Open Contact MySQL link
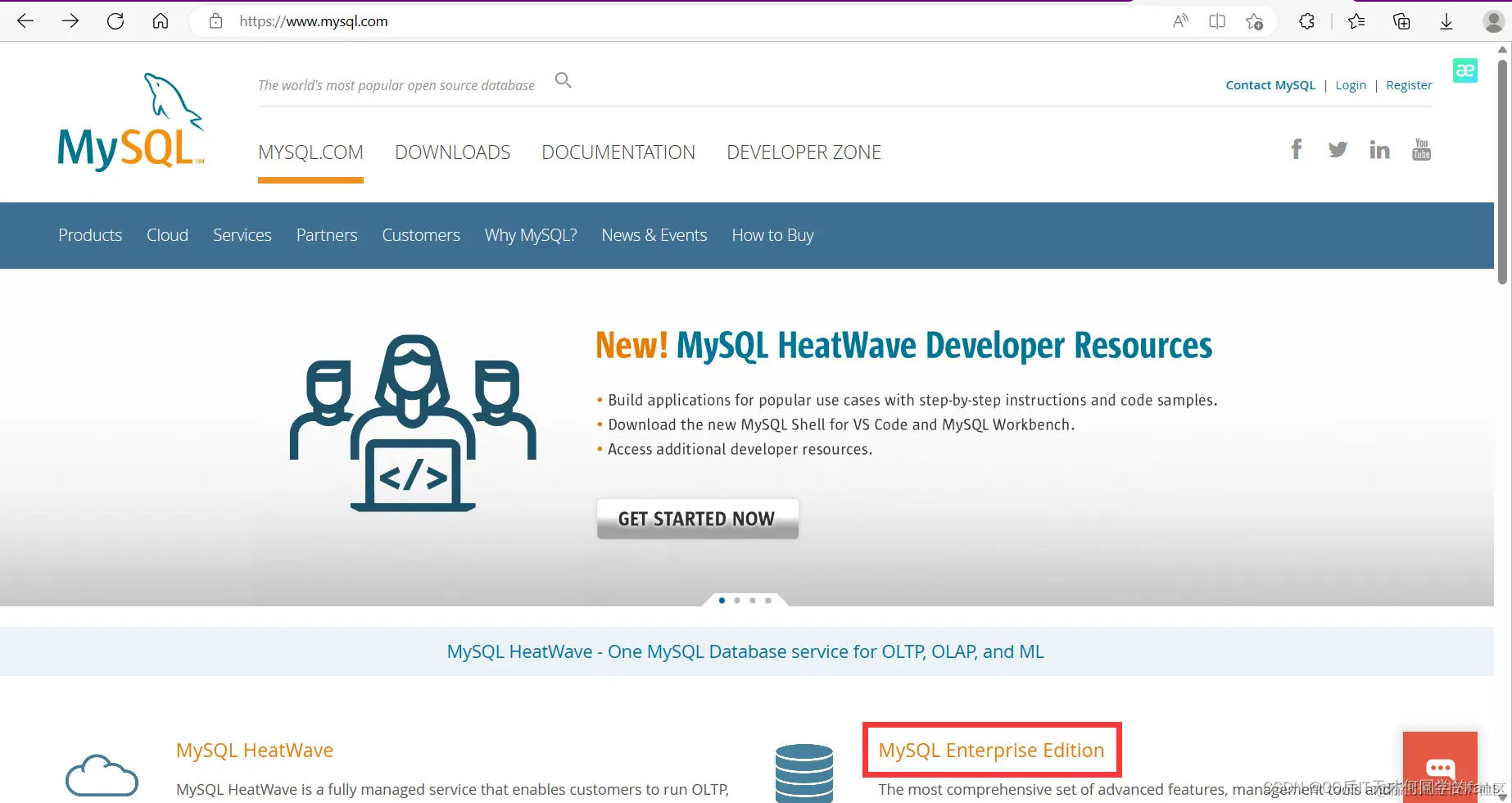The width and height of the screenshot is (1512, 803). coord(1270,85)
